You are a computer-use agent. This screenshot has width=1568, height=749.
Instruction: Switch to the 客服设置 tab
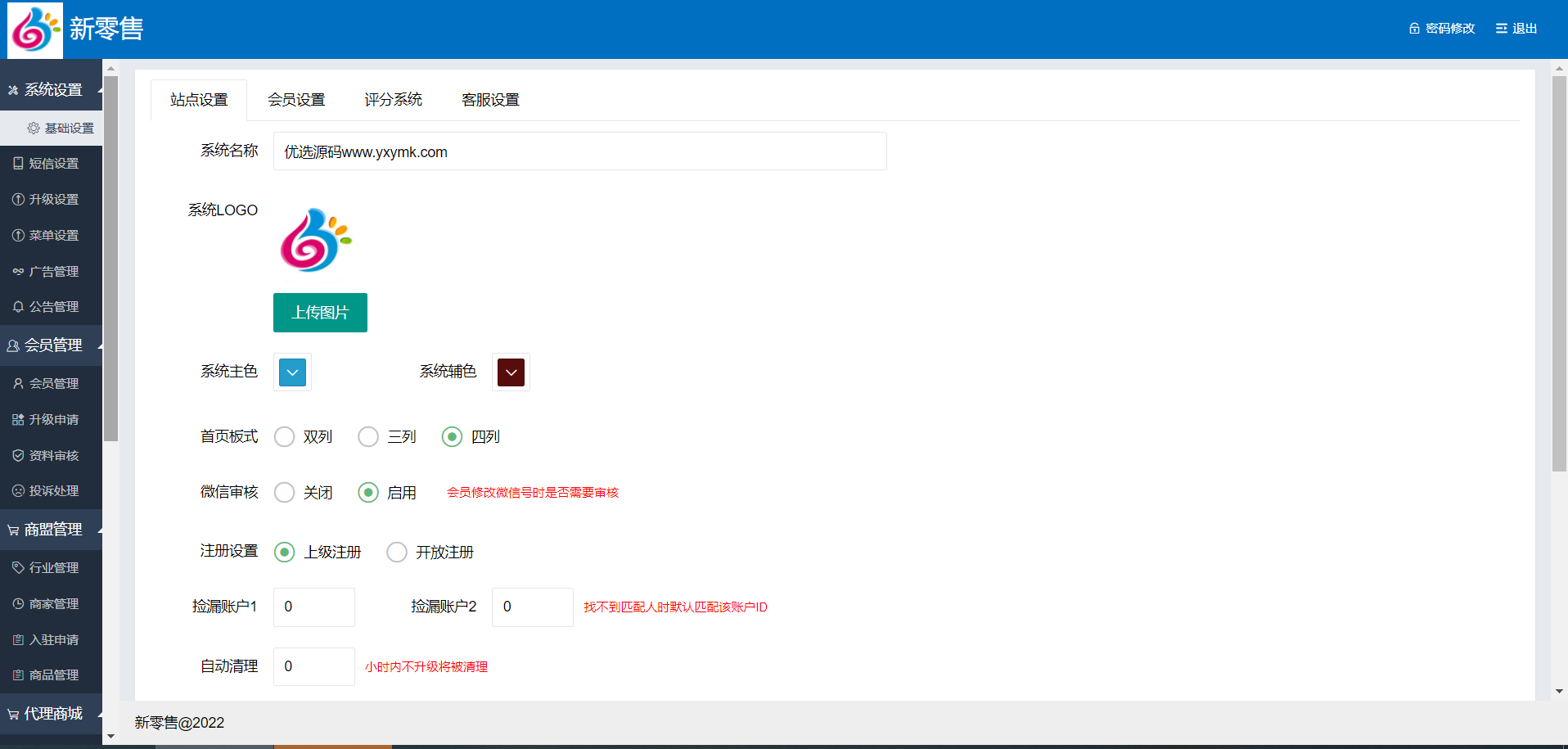click(x=490, y=100)
